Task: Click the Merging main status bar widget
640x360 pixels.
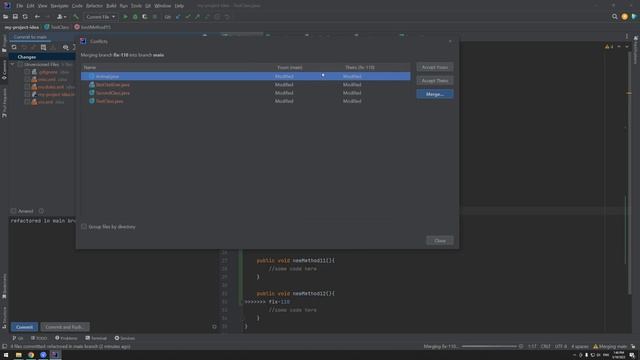Action: coord(610,347)
